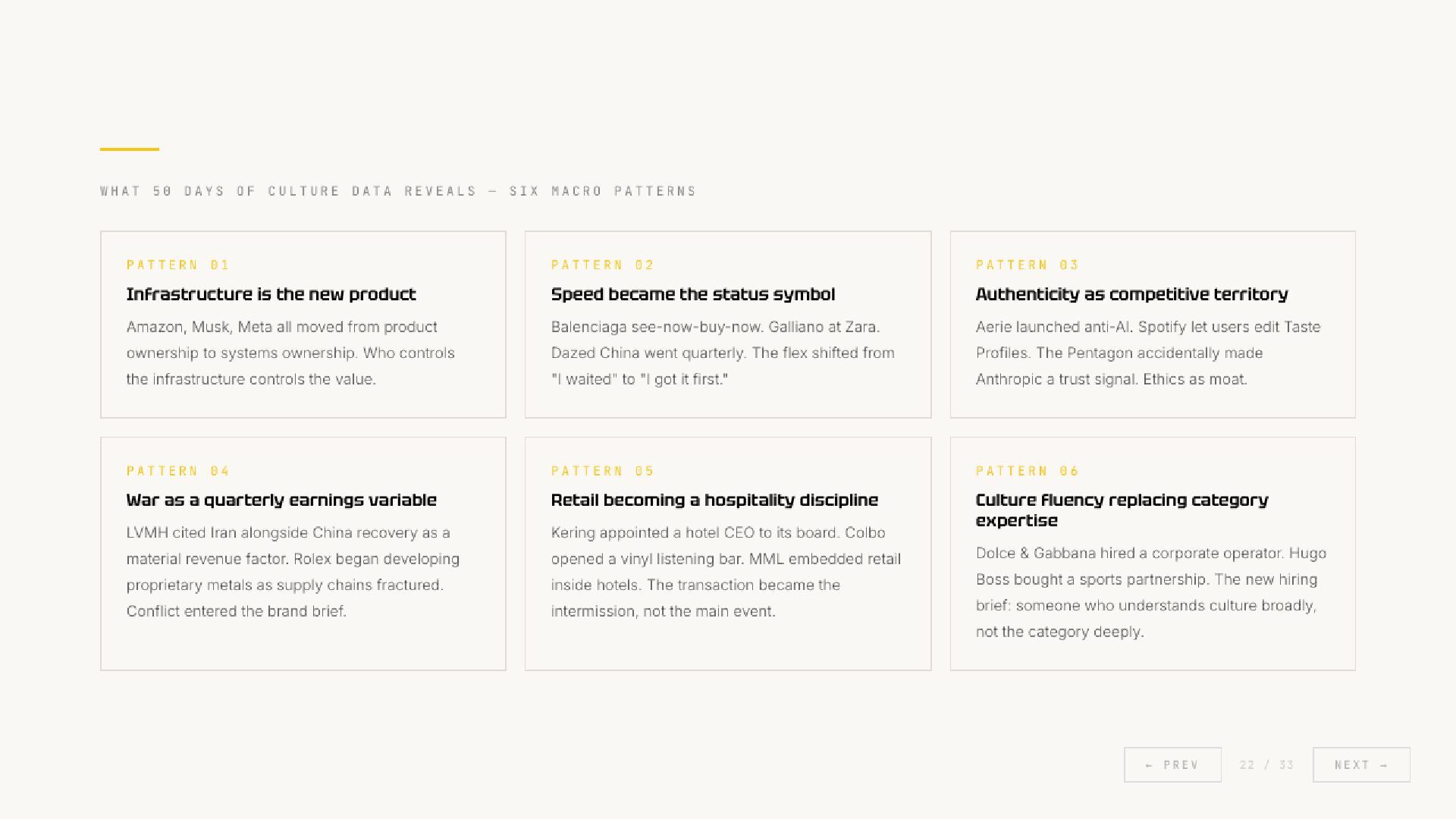
Task: Click the Kering hotel CEO paragraph text
Action: click(726, 572)
